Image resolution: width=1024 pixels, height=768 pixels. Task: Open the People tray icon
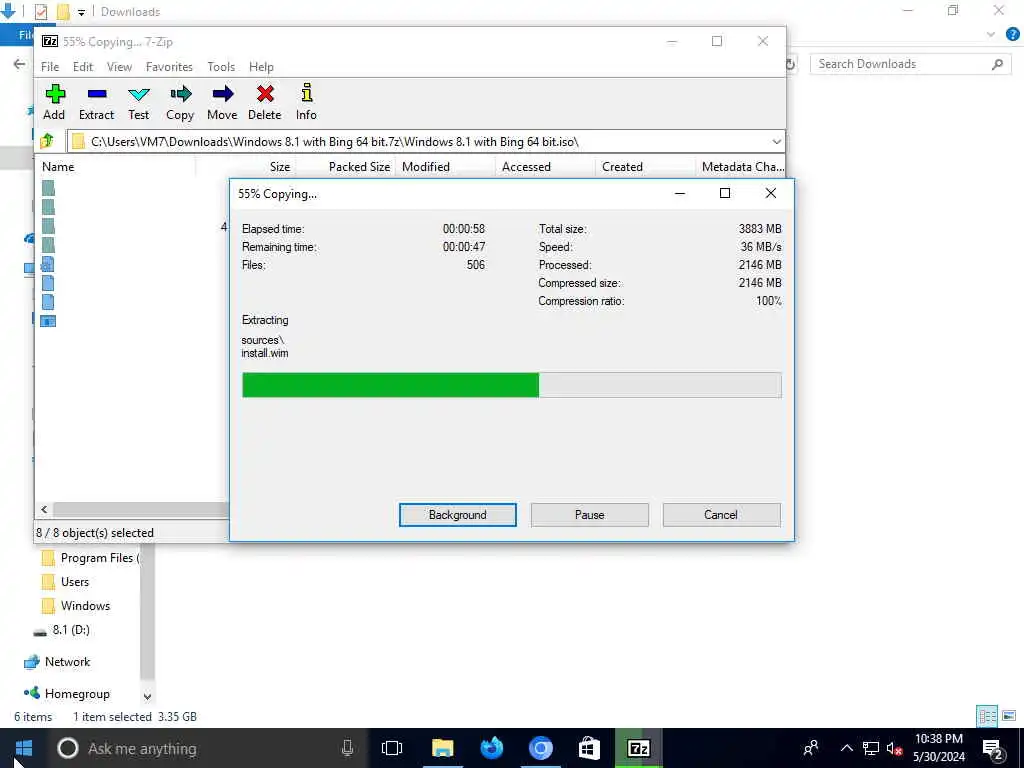tap(811, 748)
